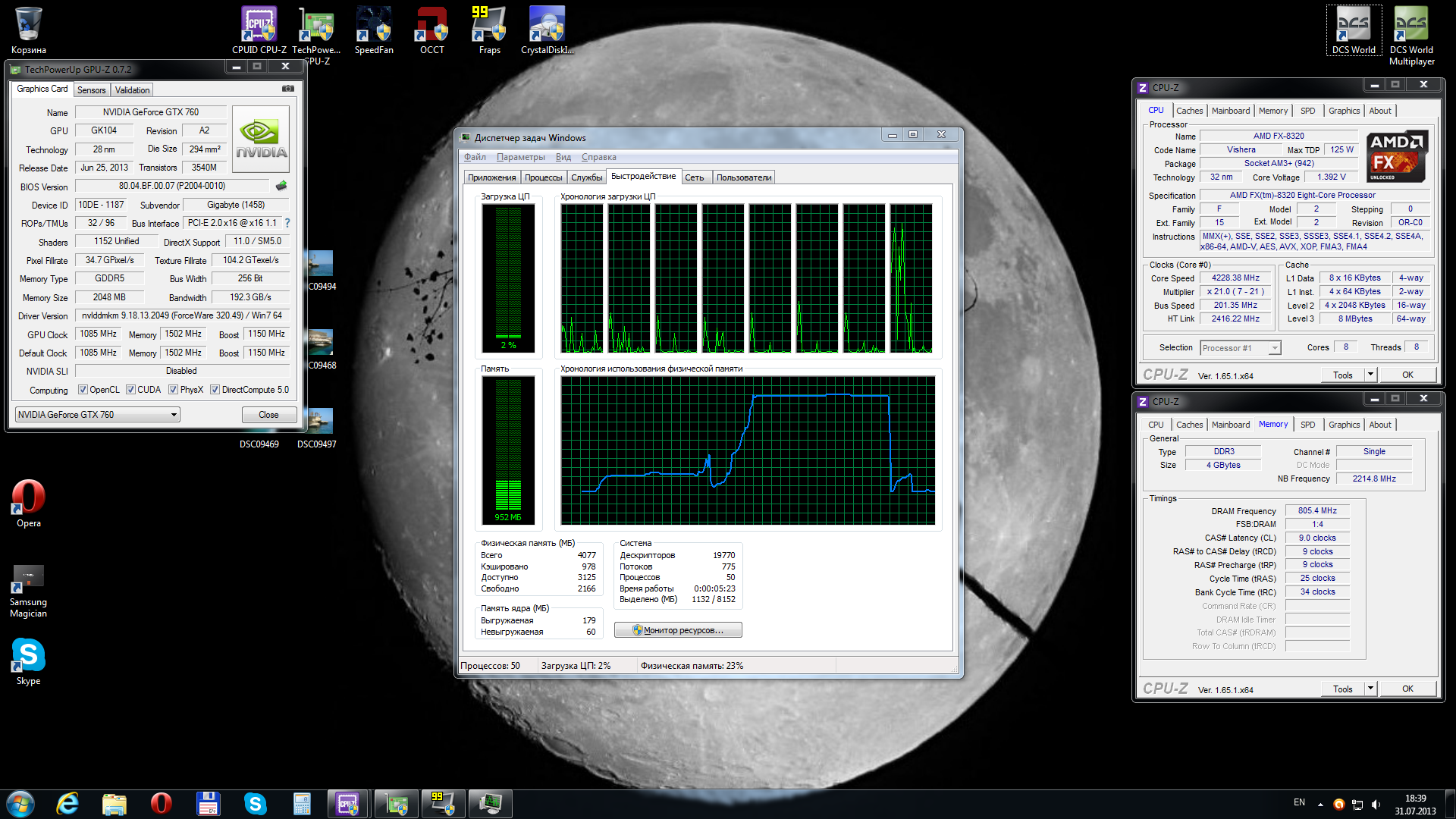Launch OCCT desktop shortcut

[x=432, y=30]
